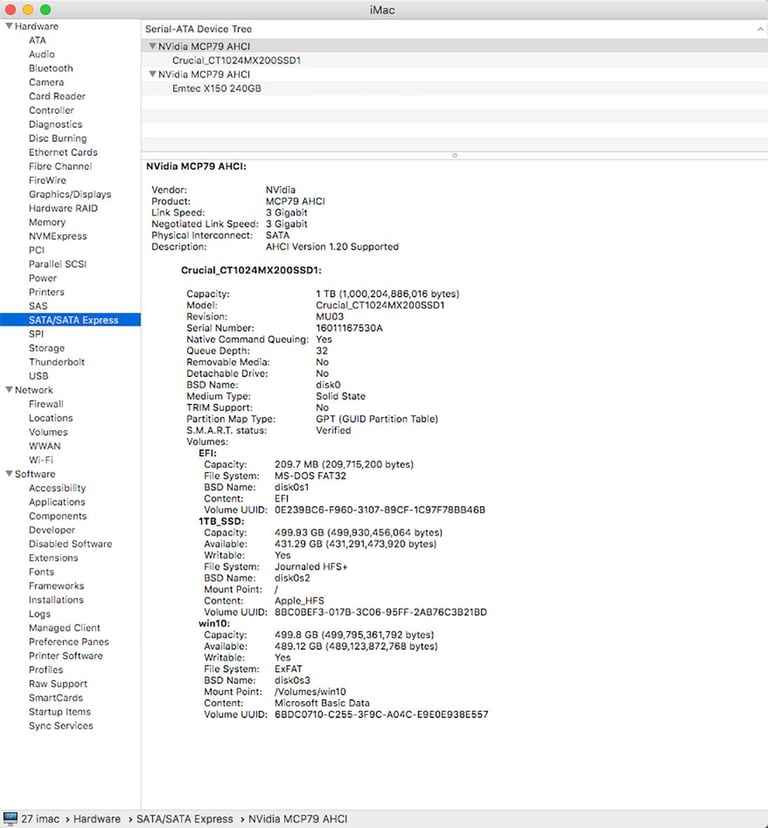Select Camera hardware entry
768x828 pixels.
tap(46, 82)
